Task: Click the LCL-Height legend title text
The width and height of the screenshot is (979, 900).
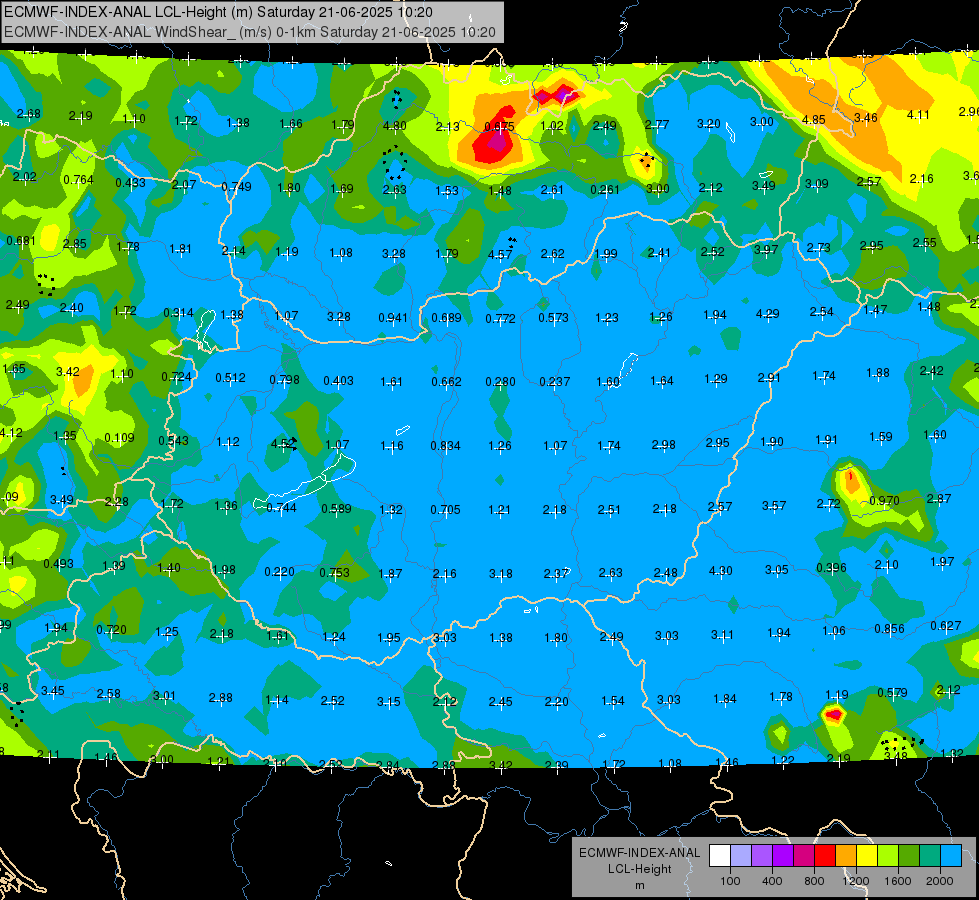Action: pyautogui.click(x=640, y=869)
